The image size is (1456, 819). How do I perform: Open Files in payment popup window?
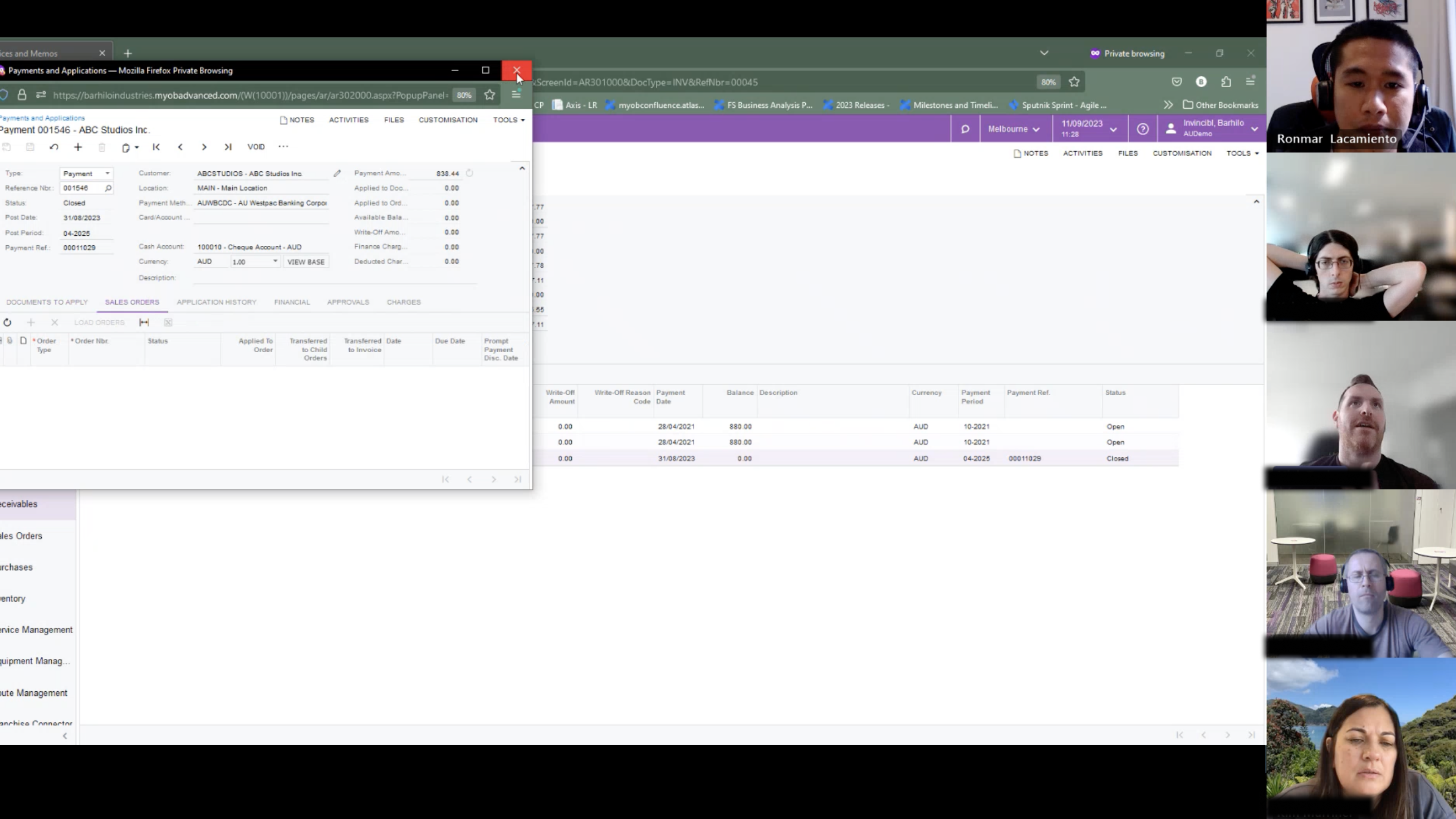pos(394,120)
